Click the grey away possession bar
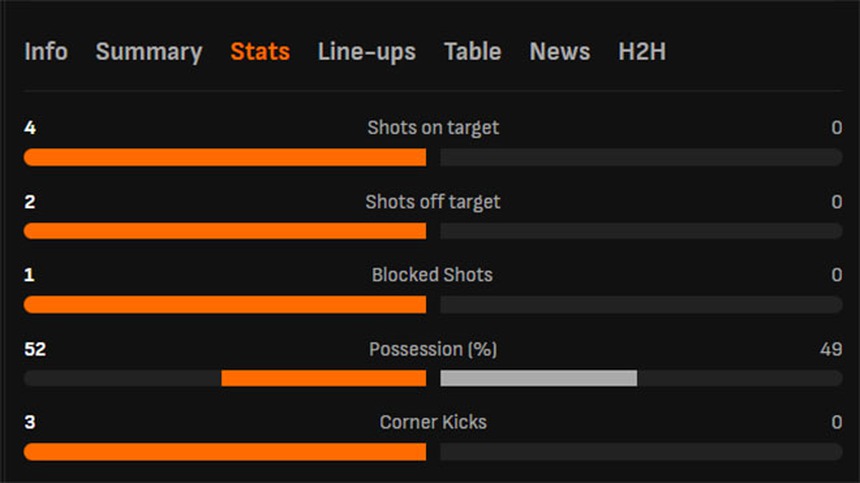Screen dimensions: 860x483 click(x=538, y=378)
